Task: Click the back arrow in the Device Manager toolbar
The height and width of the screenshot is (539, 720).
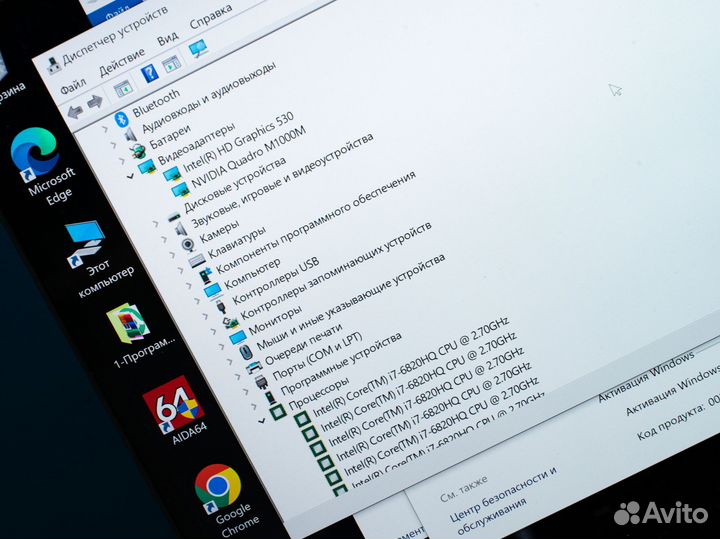Action: (75, 111)
